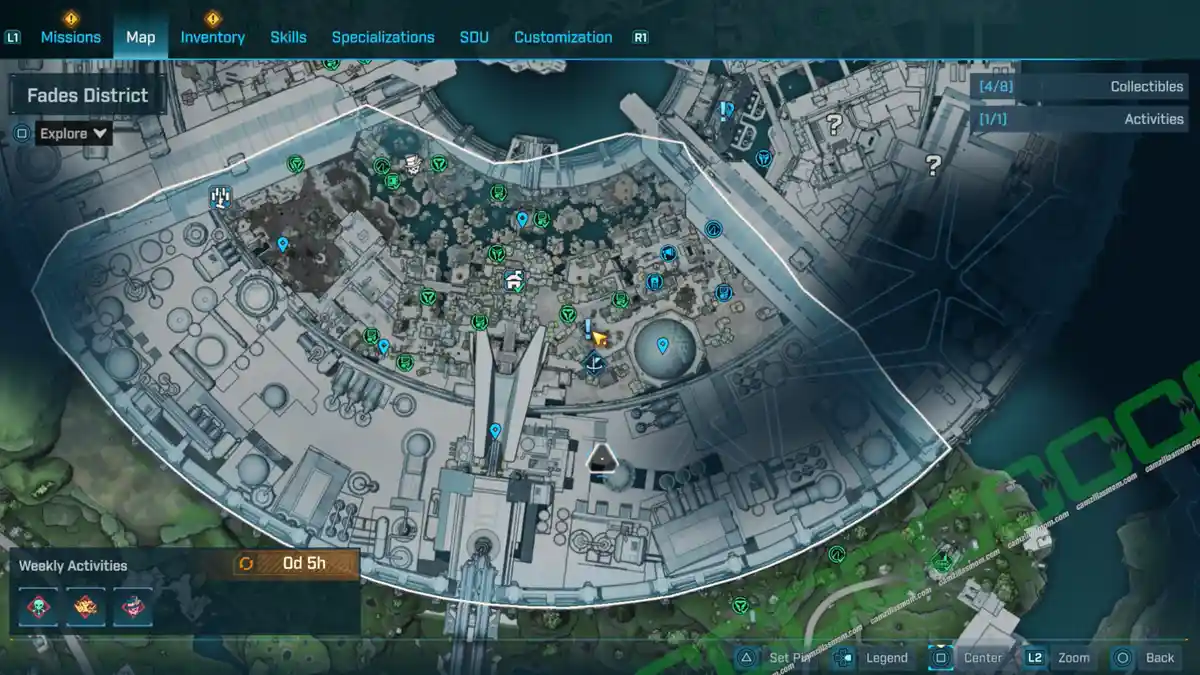This screenshot has height=675, width=1200.
Task: Click a blue teardrop waypoint pin
Action: coord(662,344)
